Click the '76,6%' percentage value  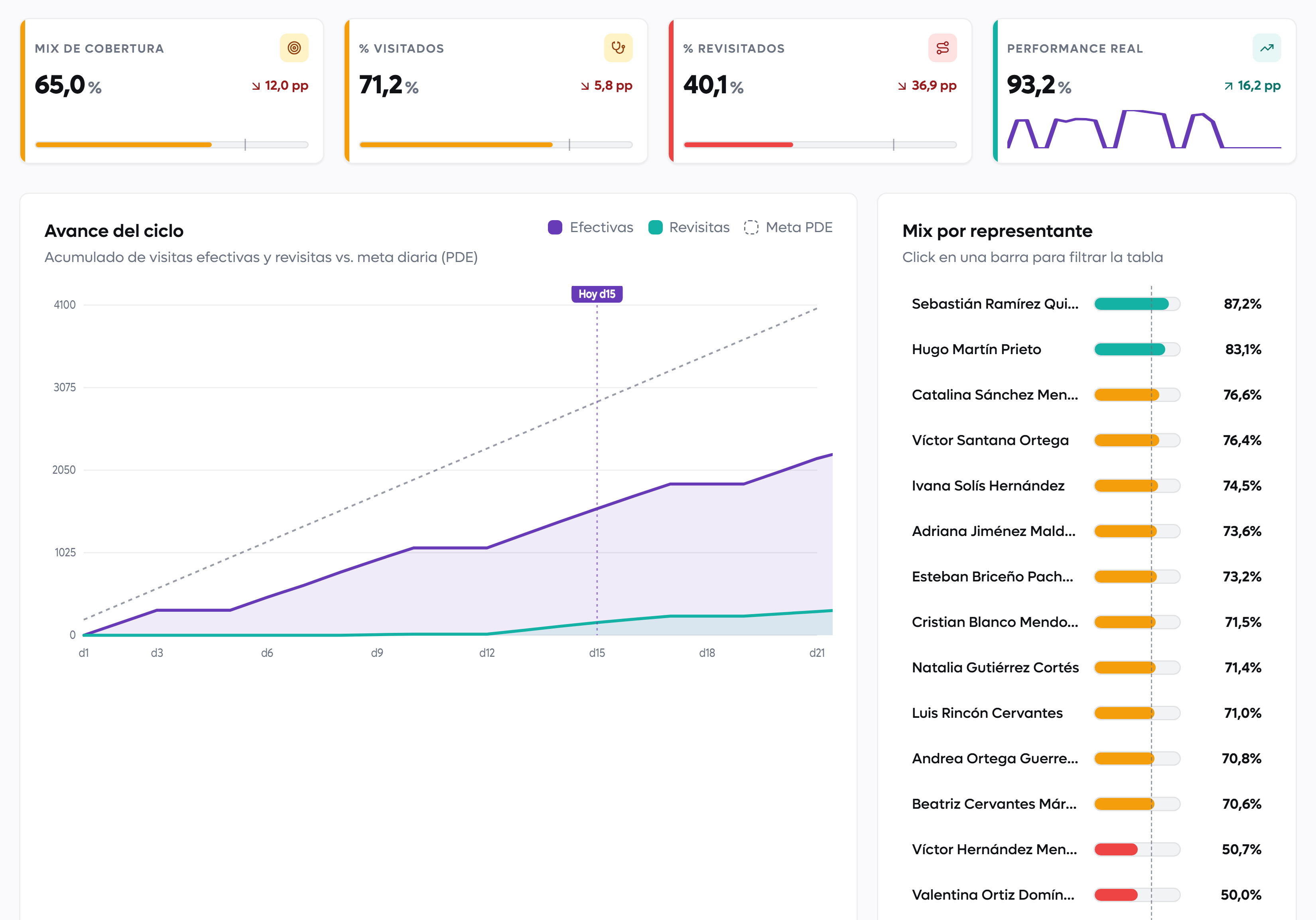(1242, 395)
